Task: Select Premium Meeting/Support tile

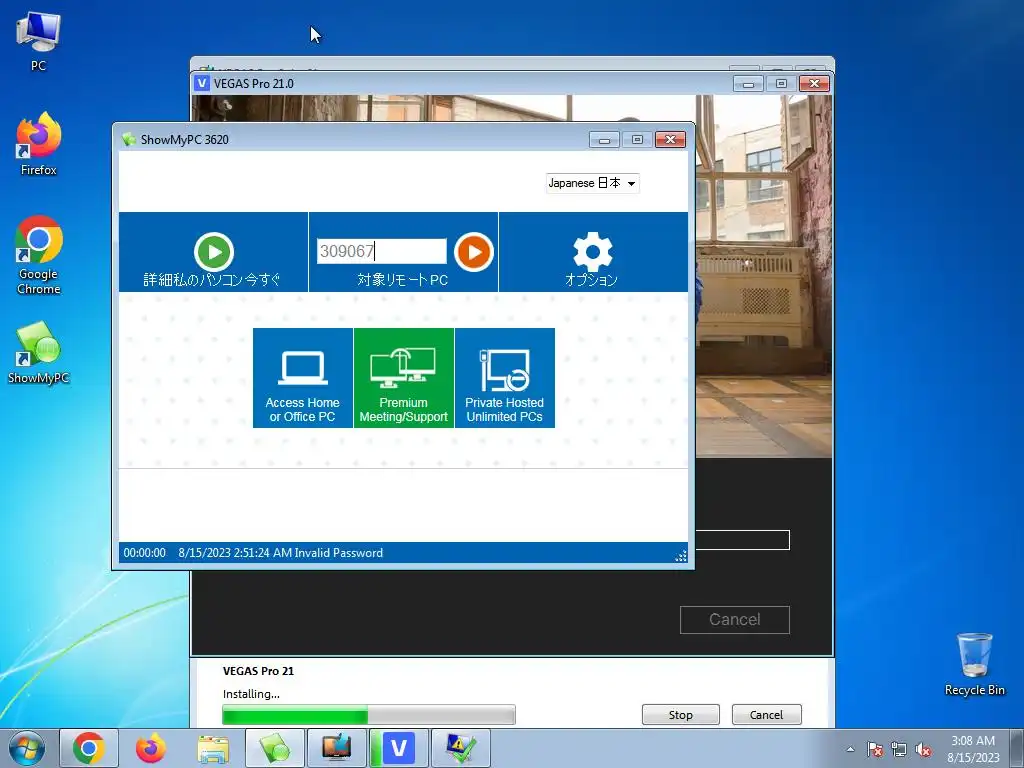Action: [x=404, y=378]
